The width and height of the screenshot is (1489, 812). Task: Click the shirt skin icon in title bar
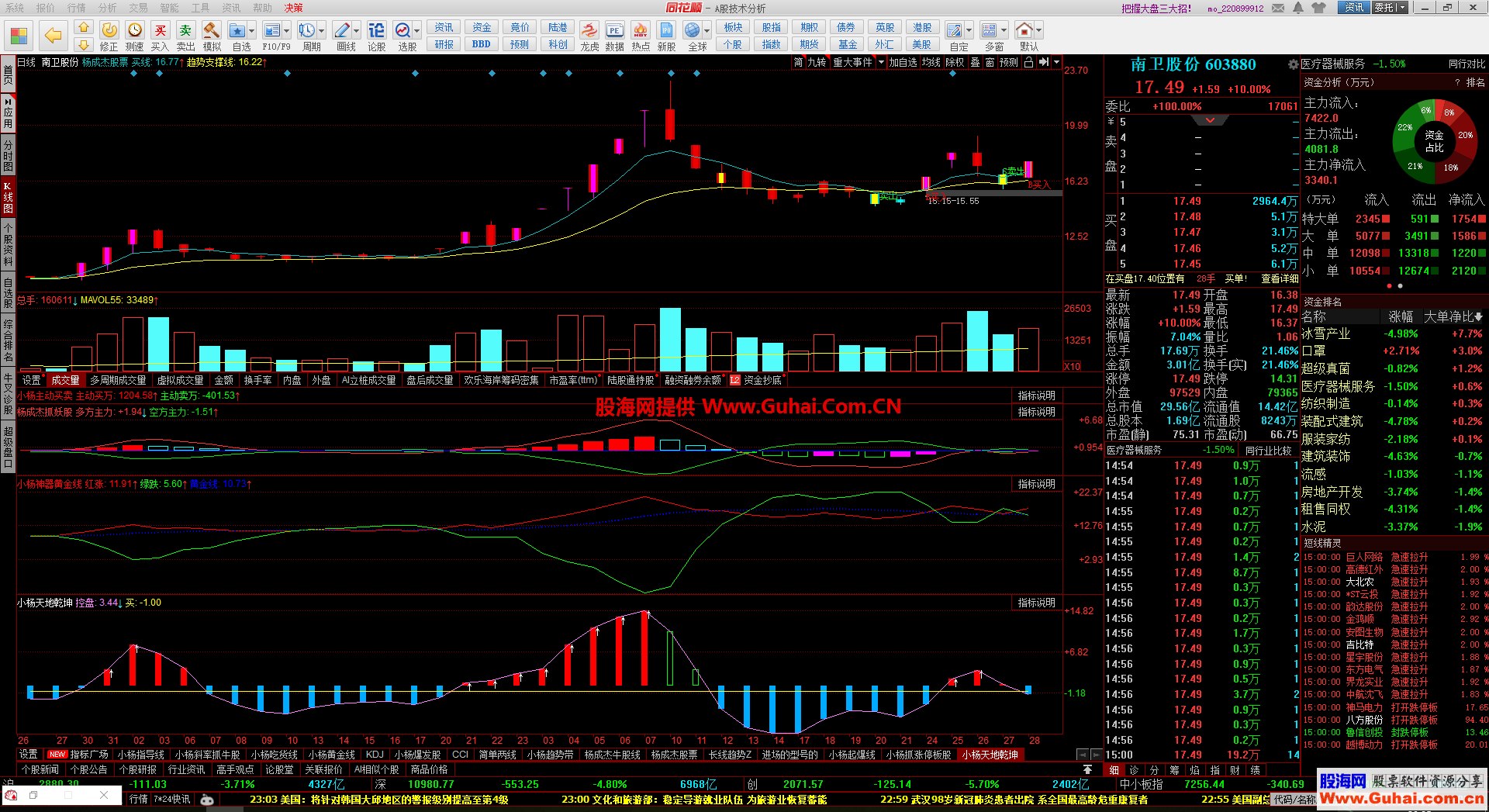coord(1319,8)
